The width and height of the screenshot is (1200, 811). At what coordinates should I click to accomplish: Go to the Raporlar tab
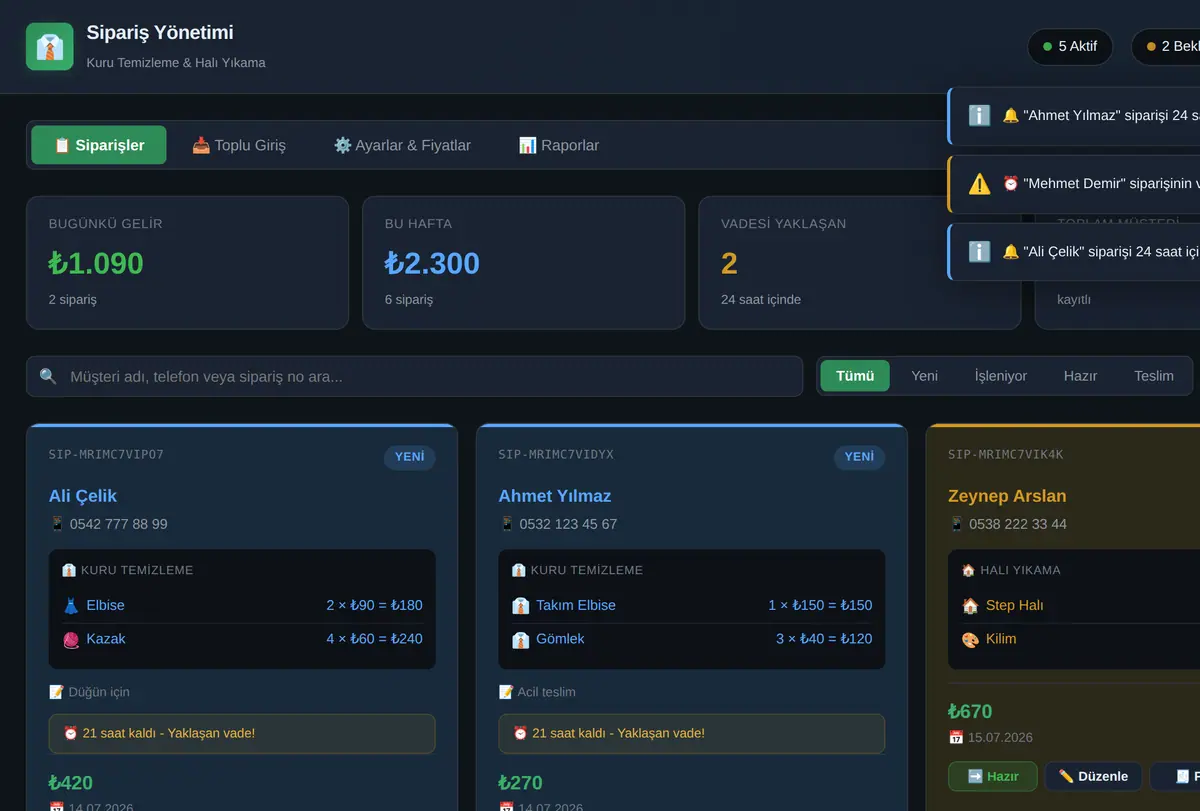coord(559,145)
